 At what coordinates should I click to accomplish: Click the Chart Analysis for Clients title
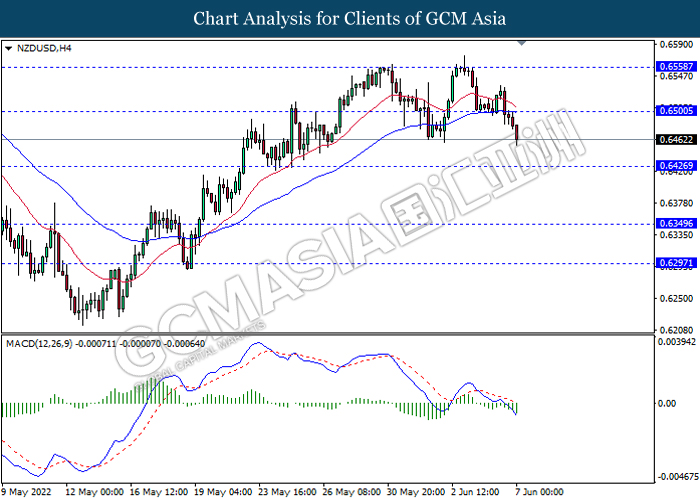[x=350, y=19]
